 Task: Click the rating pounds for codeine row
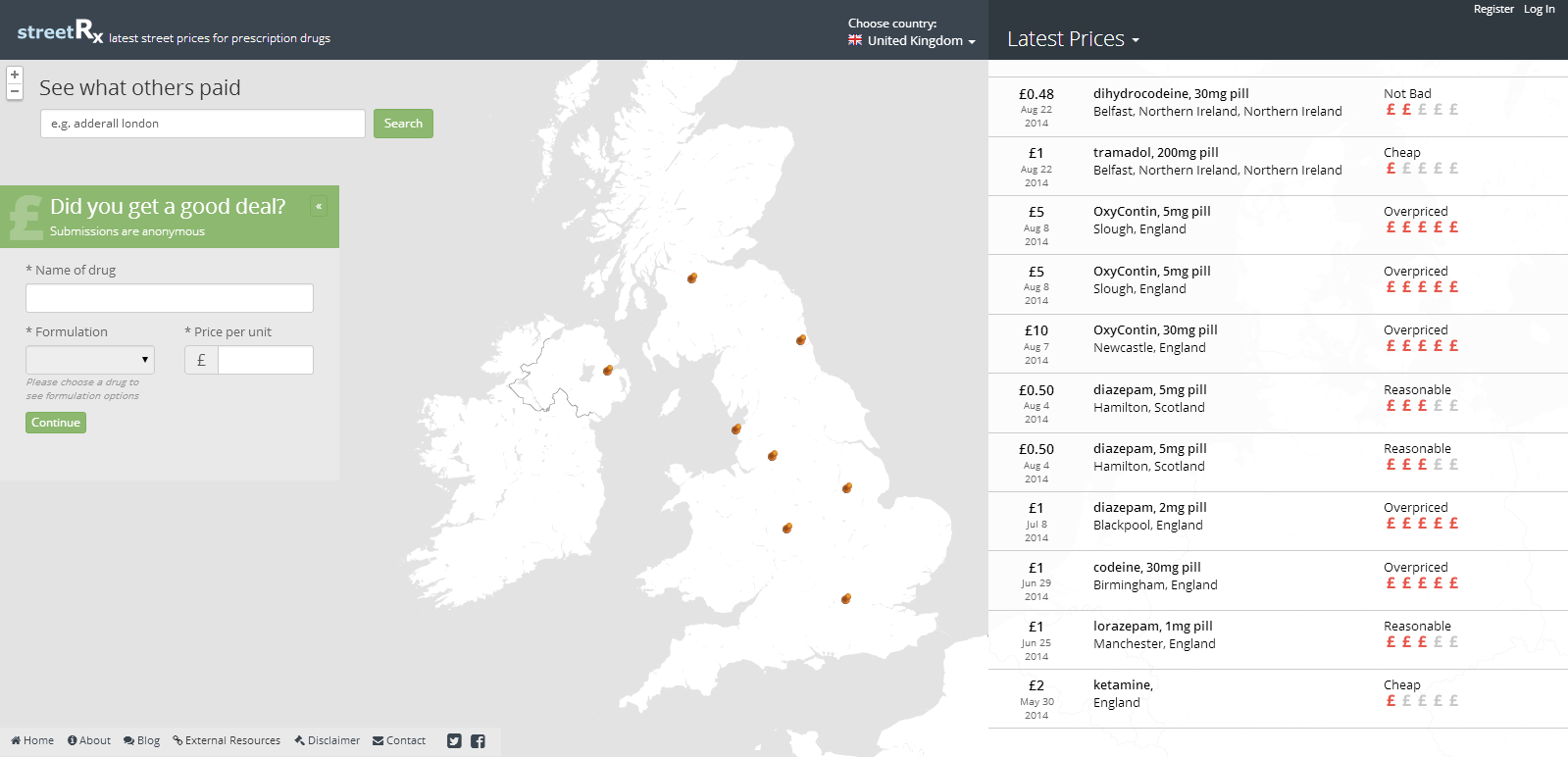pos(1422,583)
